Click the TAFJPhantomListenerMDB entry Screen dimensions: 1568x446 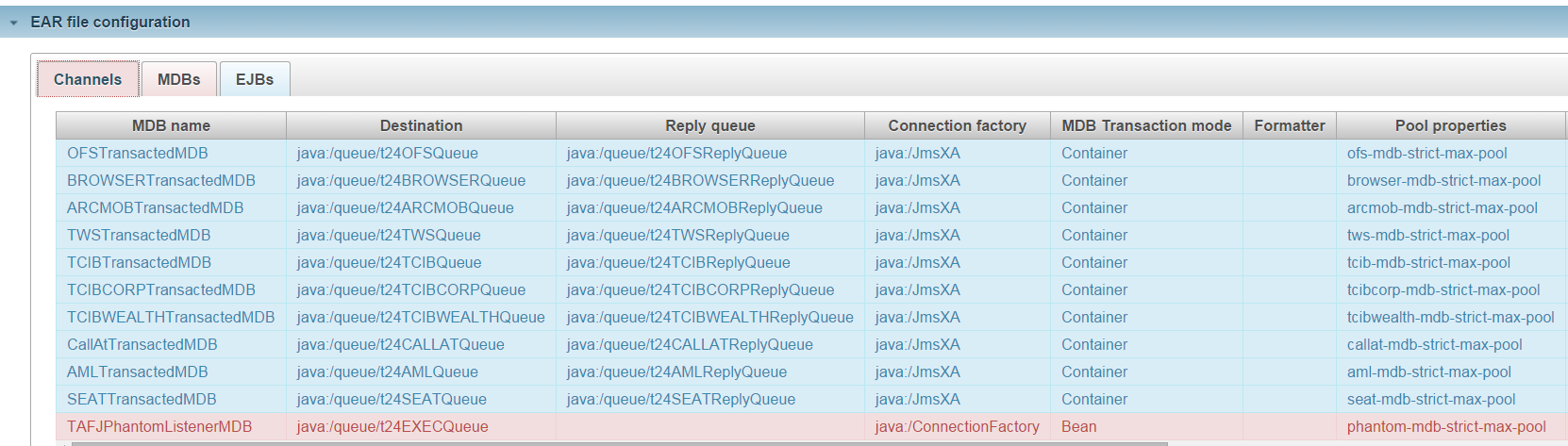pos(159,426)
